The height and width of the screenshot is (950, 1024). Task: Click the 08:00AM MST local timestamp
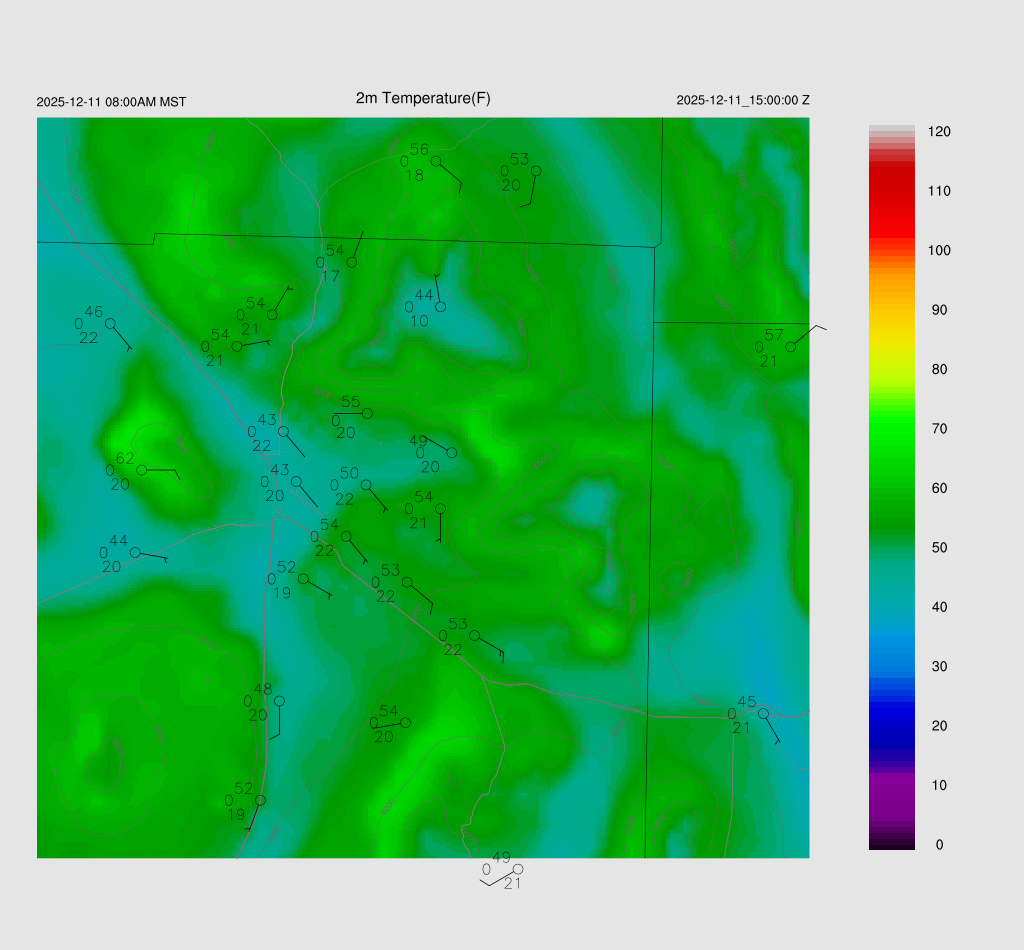[111, 102]
